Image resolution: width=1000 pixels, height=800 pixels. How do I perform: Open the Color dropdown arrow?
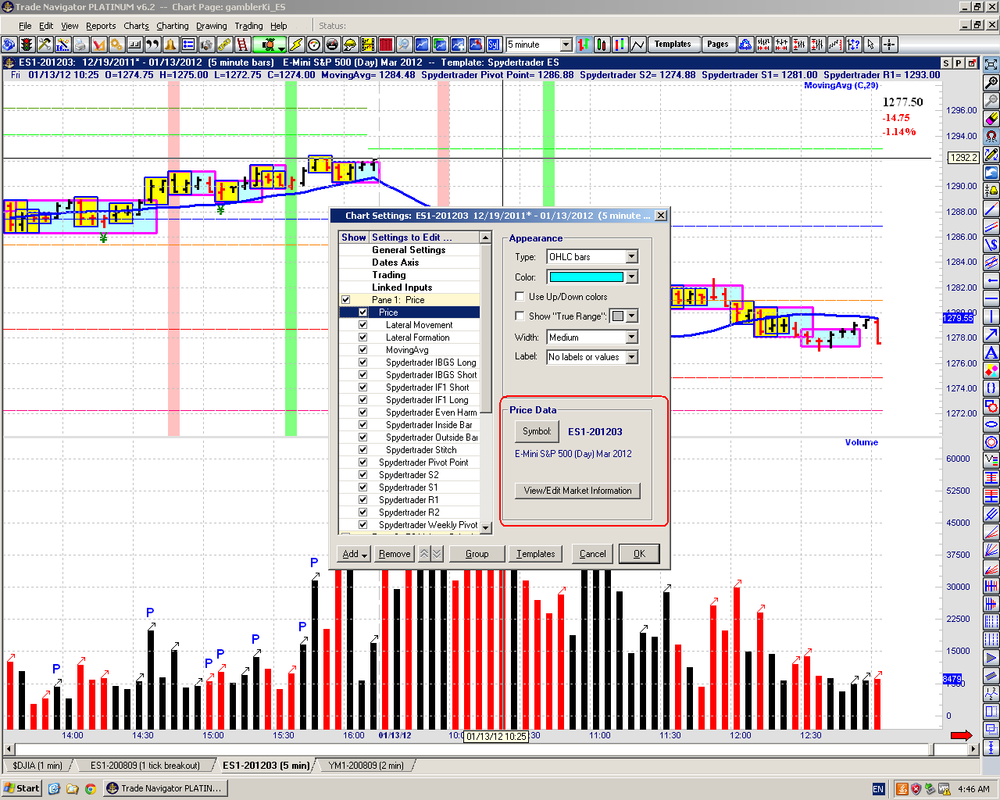(x=631, y=277)
